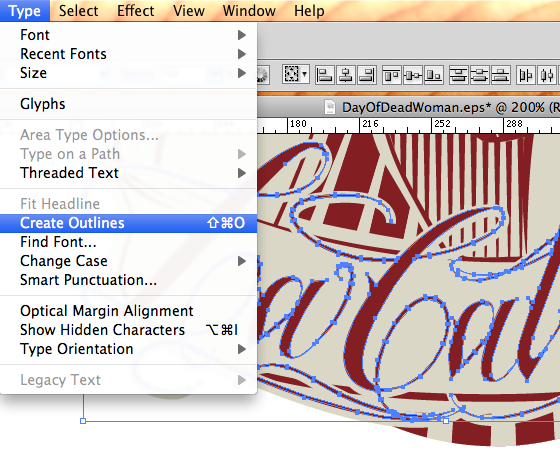
Task: Click the Horizontal Align Left icon
Action: 325,75
